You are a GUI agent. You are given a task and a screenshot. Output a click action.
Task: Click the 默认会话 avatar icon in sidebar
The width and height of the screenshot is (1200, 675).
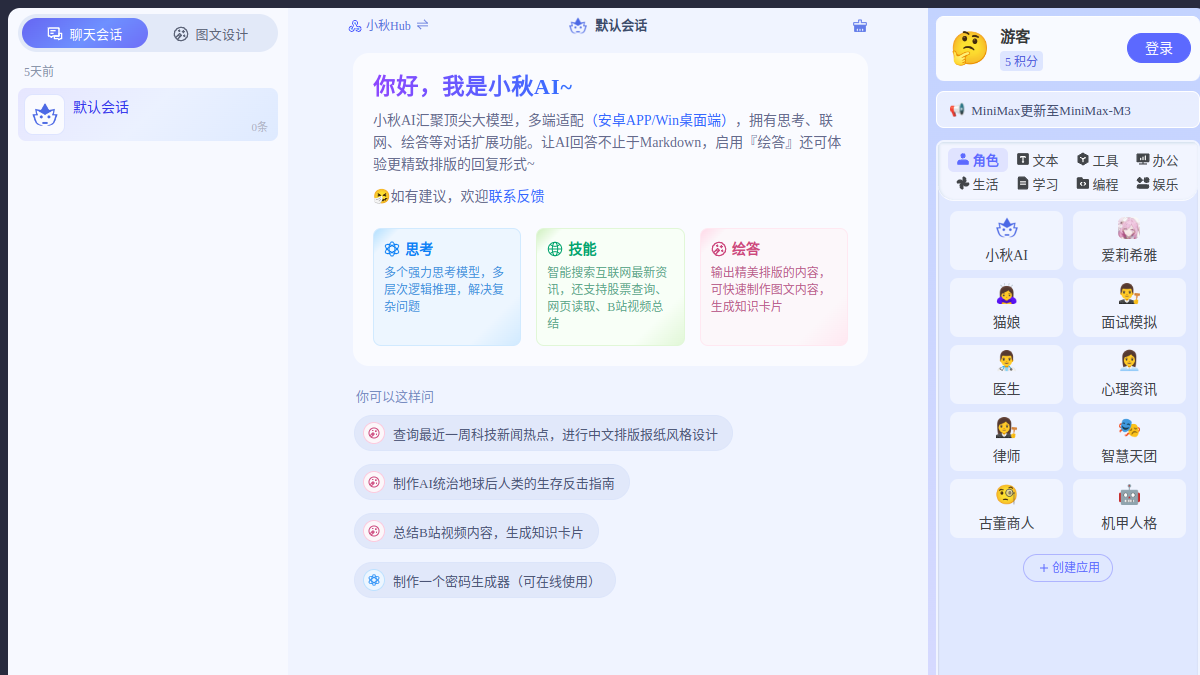tap(44, 114)
